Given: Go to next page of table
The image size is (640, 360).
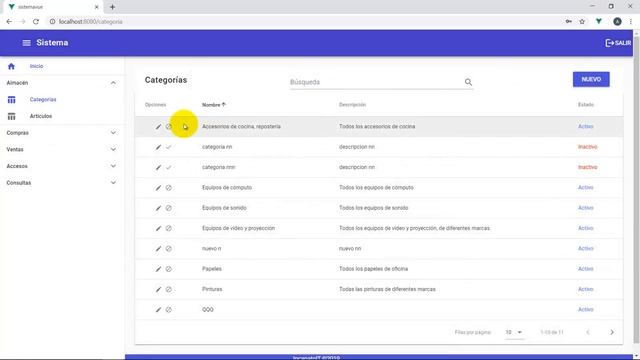Looking at the screenshot, I should coord(612,332).
